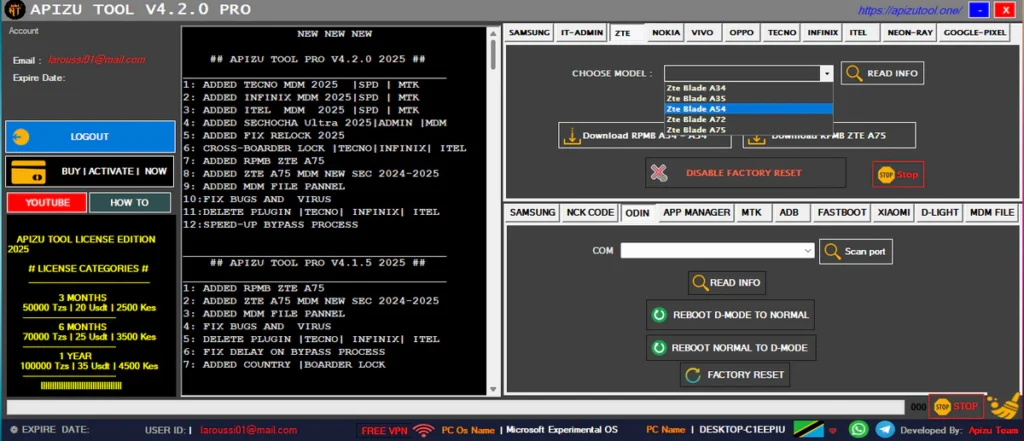This screenshot has width=1024, height=441.
Task: Open the YOUTUBE button
Action: click(47, 203)
